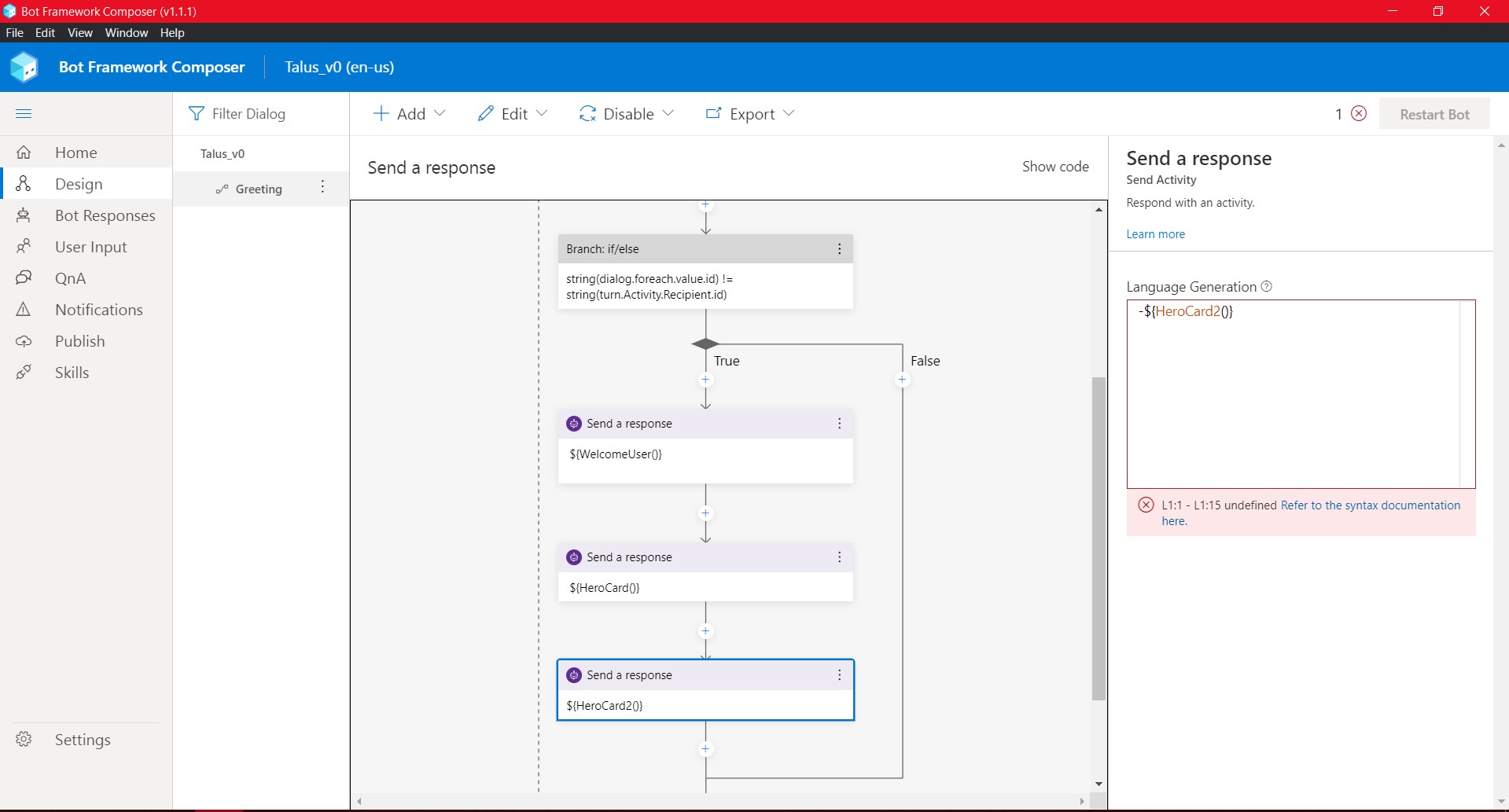
Task: View Notifications from the sidebar
Action: pyautogui.click(x=99, y=309)
